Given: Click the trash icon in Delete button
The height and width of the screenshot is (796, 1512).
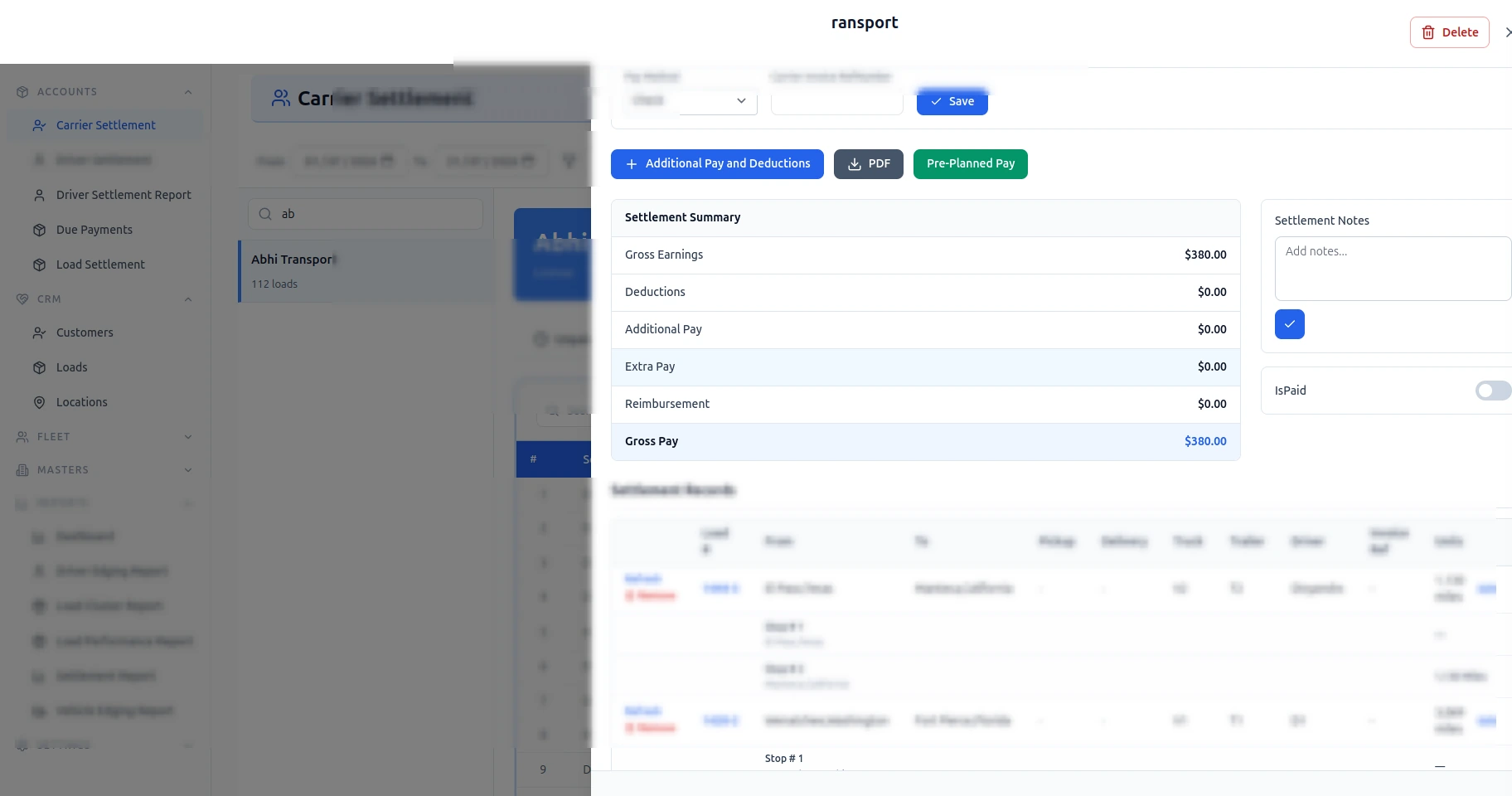Looking at the screenshot, I should coord(1428,32).
